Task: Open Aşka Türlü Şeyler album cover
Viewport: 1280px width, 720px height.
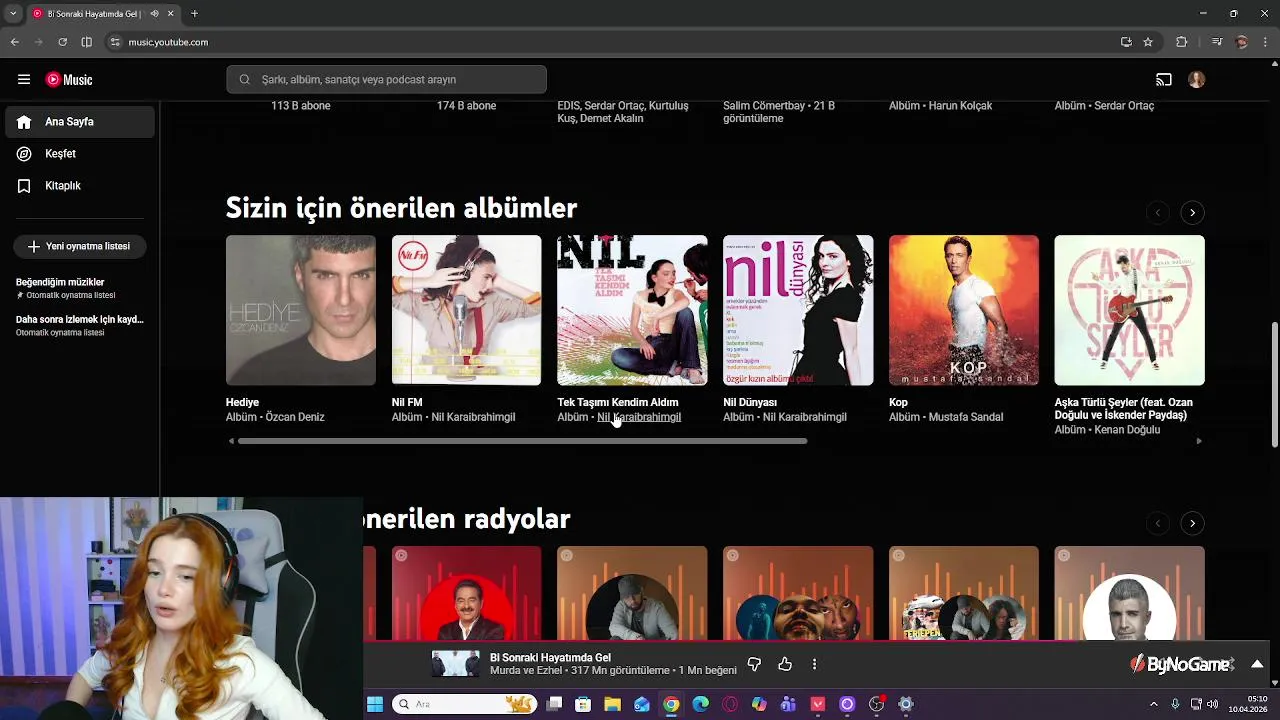Action: click(x=1129, y=310)
